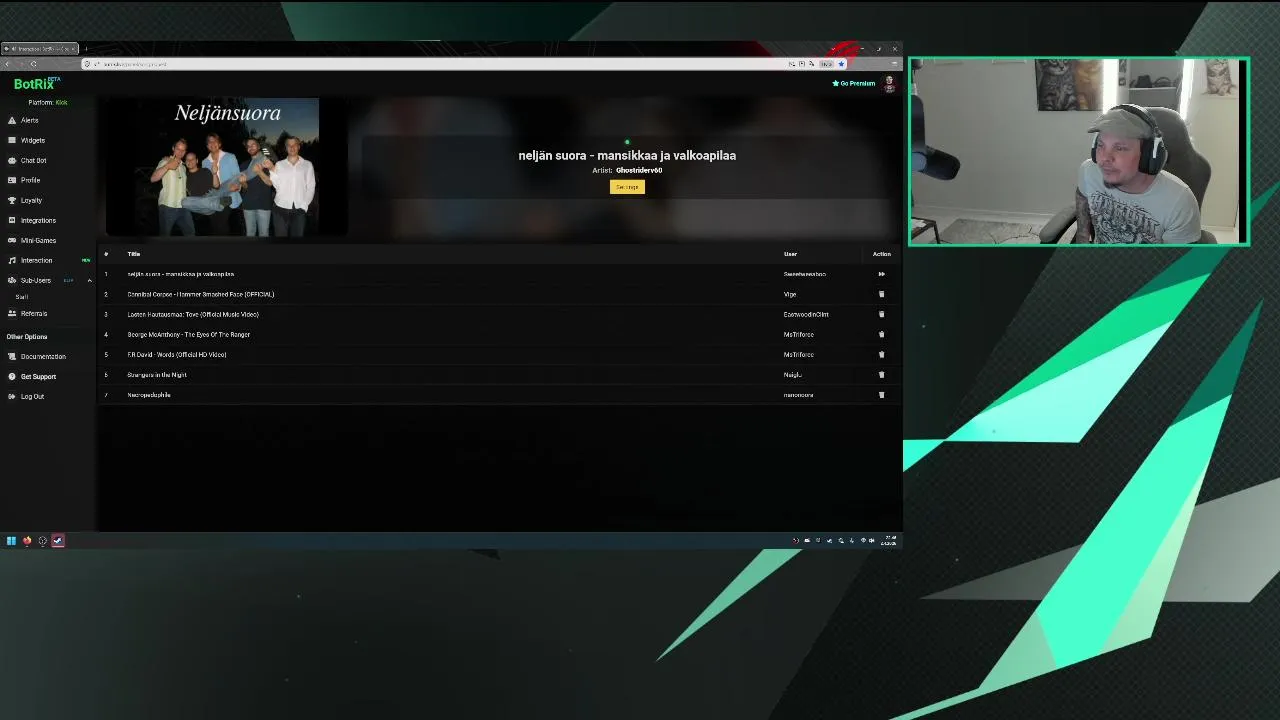Click the Go Premium link

point(854,83)
